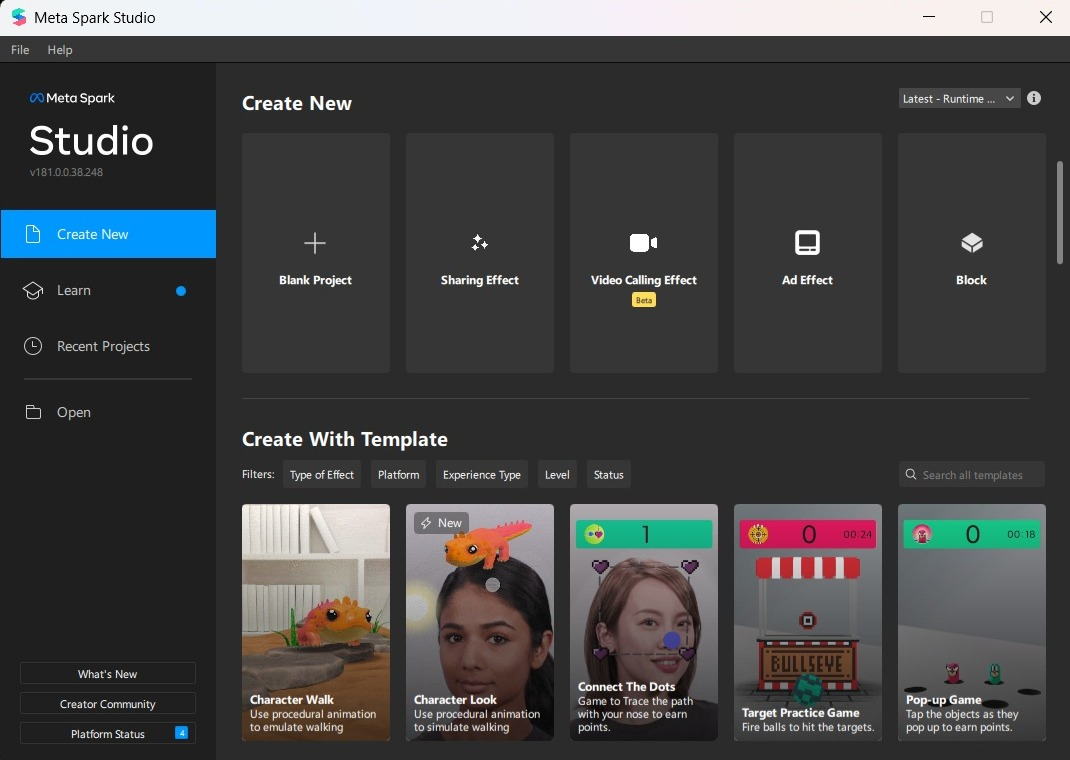Click the Create With Template heading
This screenshot has width=1070, height=760.
(345, 439)
